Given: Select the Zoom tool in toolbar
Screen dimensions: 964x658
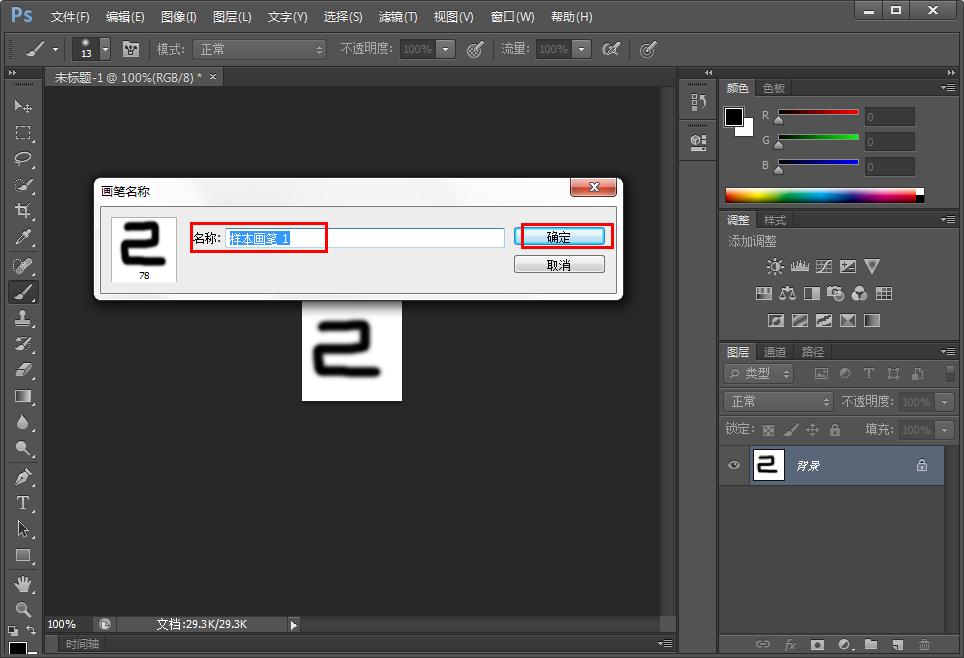Looking at the screenshot, I should click(22, 608).
